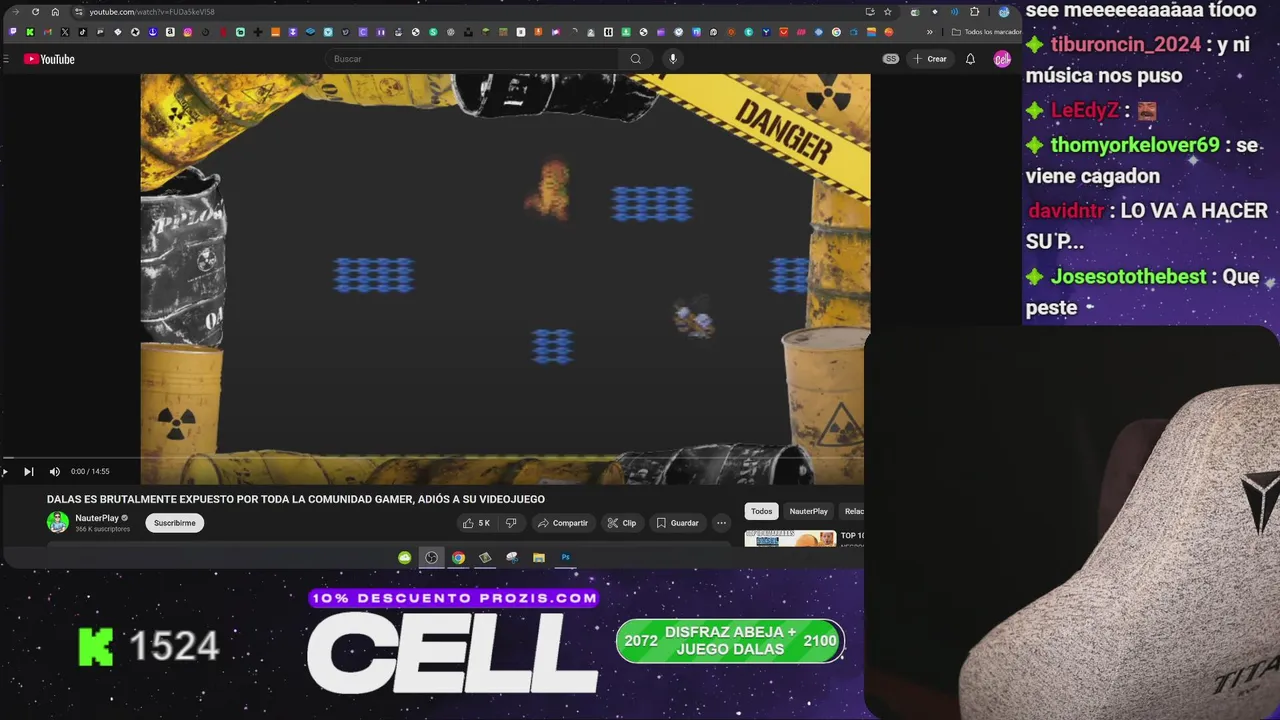Activate voice search microphone icon
Image resolution: width=1280 pixels, height=720 pixels.
tap(673, 59)
